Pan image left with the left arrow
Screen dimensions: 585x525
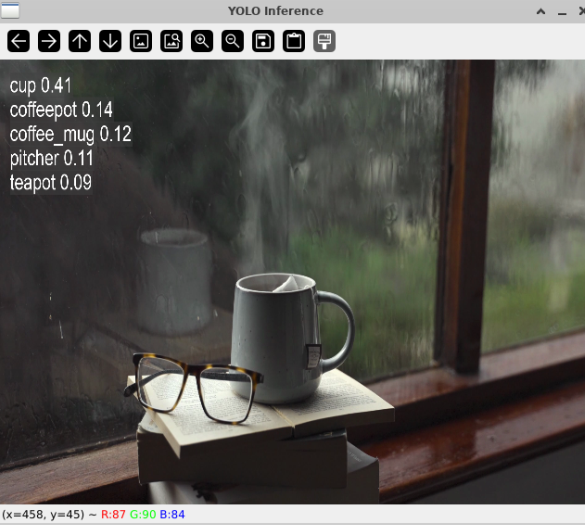18,41
